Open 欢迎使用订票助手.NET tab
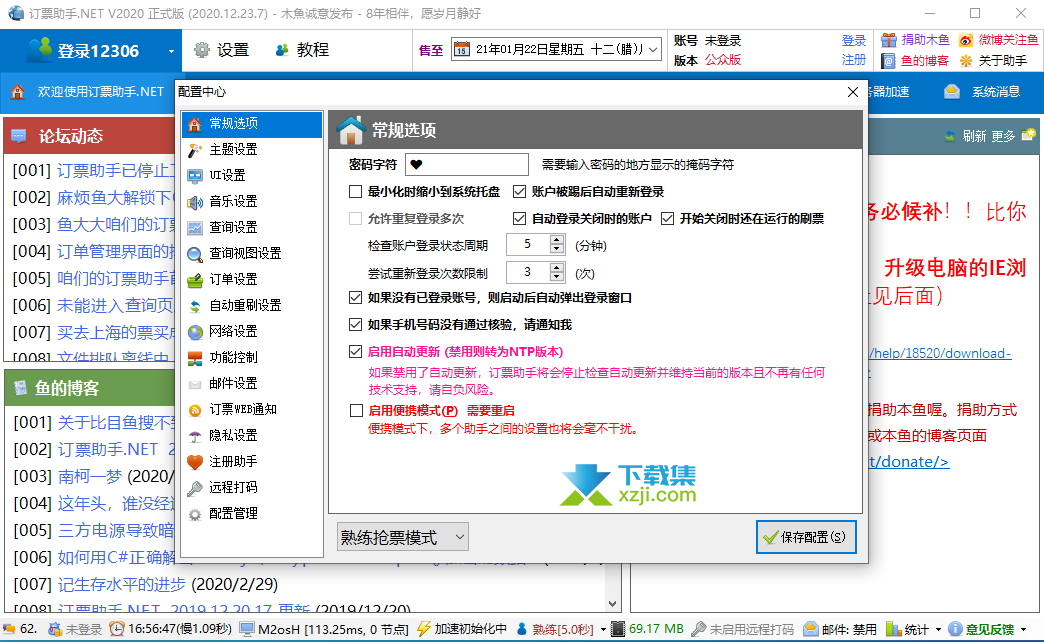This screenshot has height=642, width=1044. (87, 92)
